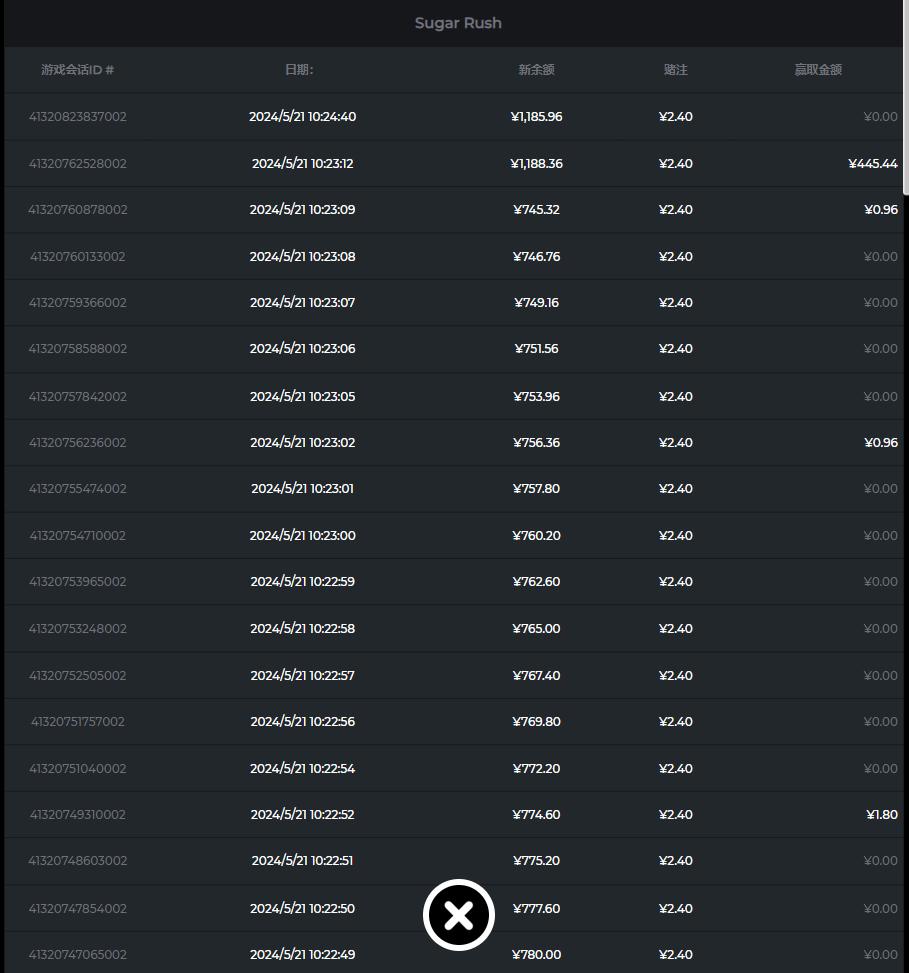Select the date 2024/5/21 10:22:52

pyautogui.click(x=303, y=814)
